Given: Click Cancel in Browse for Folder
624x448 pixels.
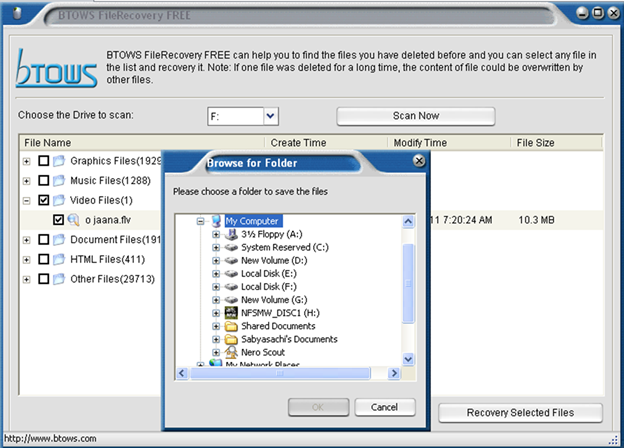Looking at the screenshot, I should tap(385, 407).
